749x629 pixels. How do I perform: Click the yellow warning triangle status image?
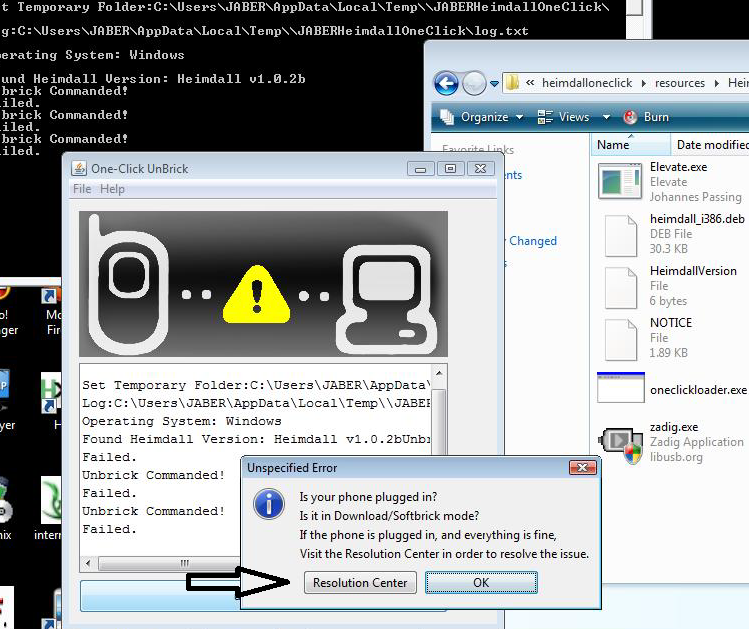coord(257,295)
